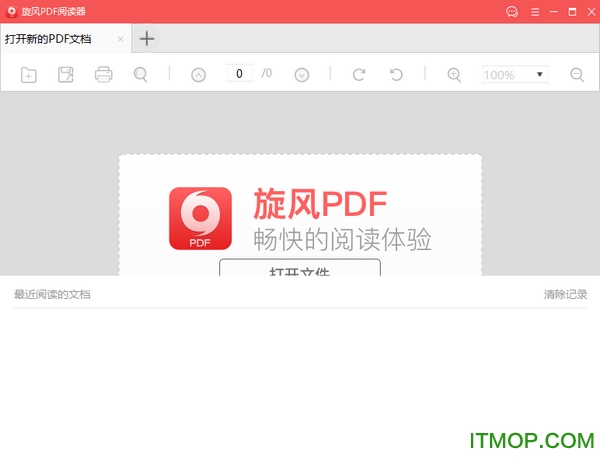Open the hamburger menu in title bar
Viewport: 600px width, 466px height.
535,12
